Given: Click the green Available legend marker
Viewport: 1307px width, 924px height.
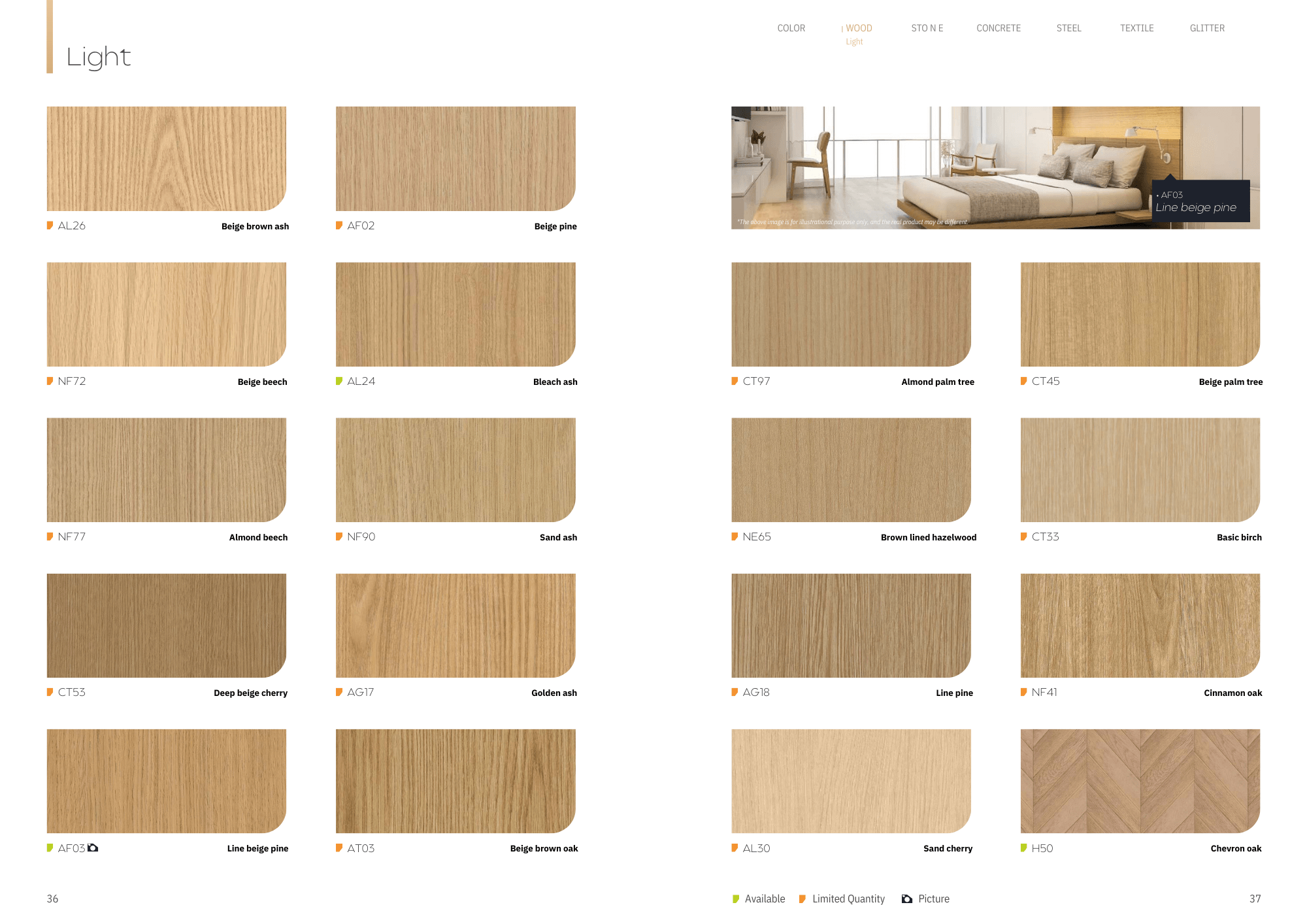Looking at the screenshot, I should (x=736, y=899).
